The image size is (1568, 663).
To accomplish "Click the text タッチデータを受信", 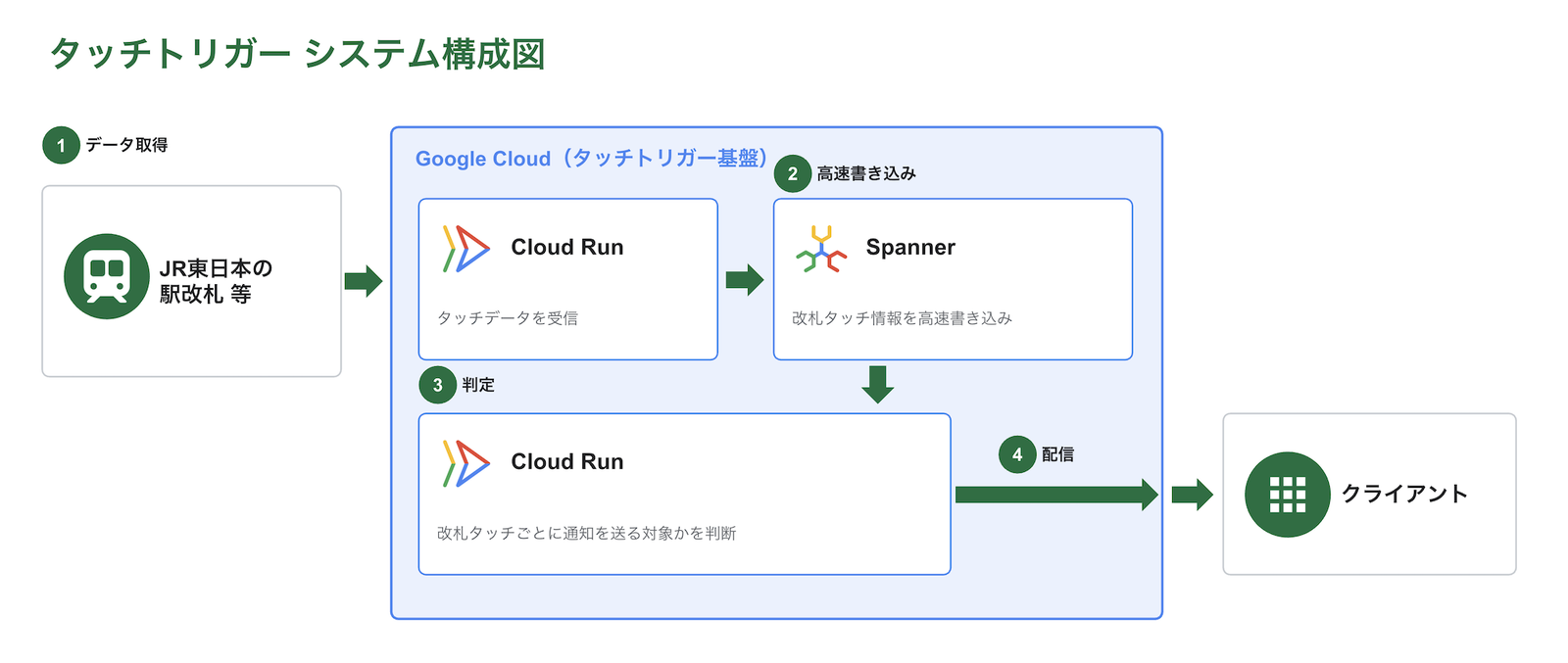I will click(x=508, y=318).
